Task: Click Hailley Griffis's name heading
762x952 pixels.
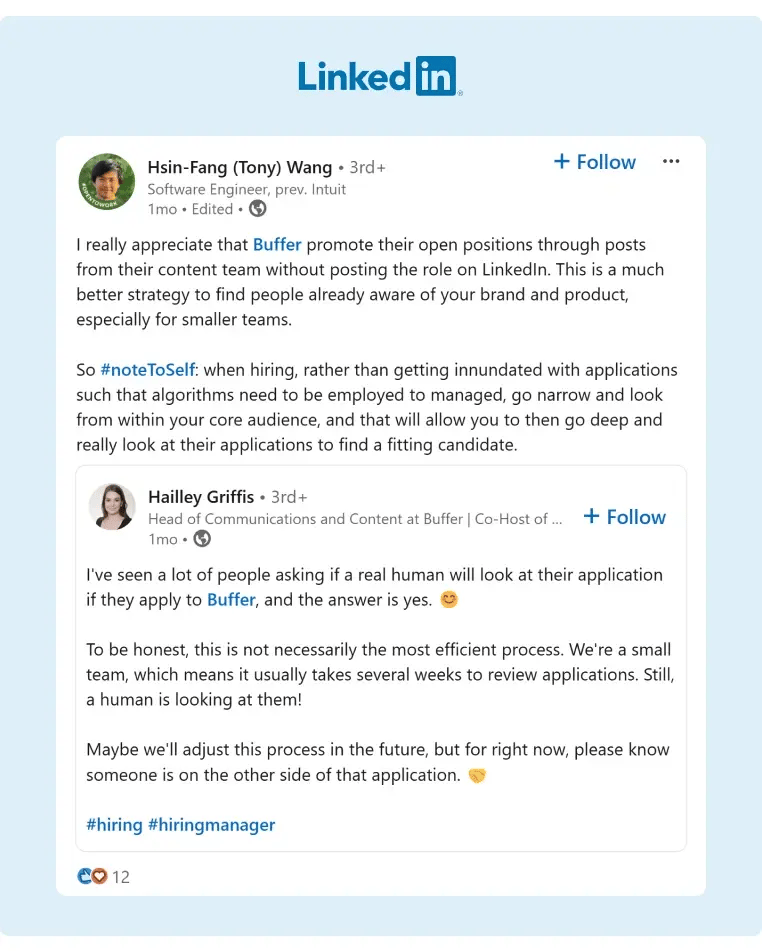Action: click(200, 497)
